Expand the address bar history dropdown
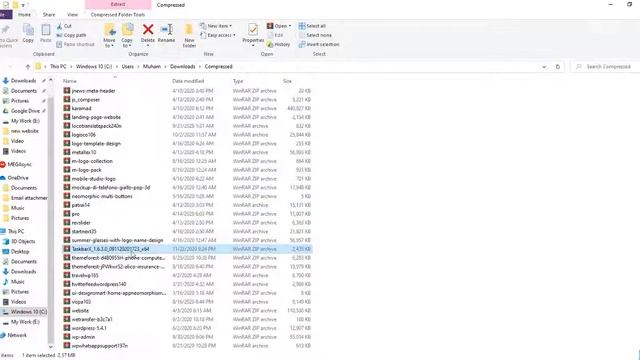640x360 pixels. (544, 67)
